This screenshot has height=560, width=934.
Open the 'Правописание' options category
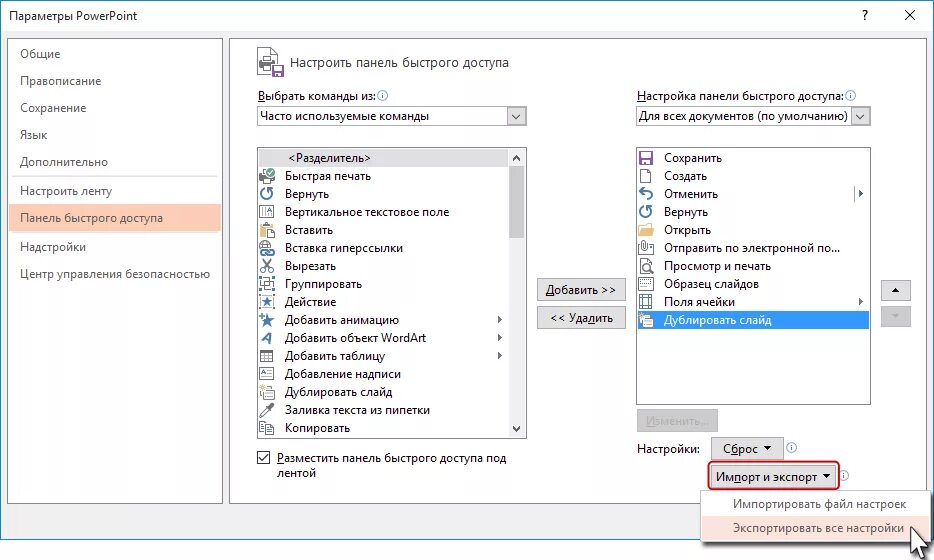tap(115, 81)
